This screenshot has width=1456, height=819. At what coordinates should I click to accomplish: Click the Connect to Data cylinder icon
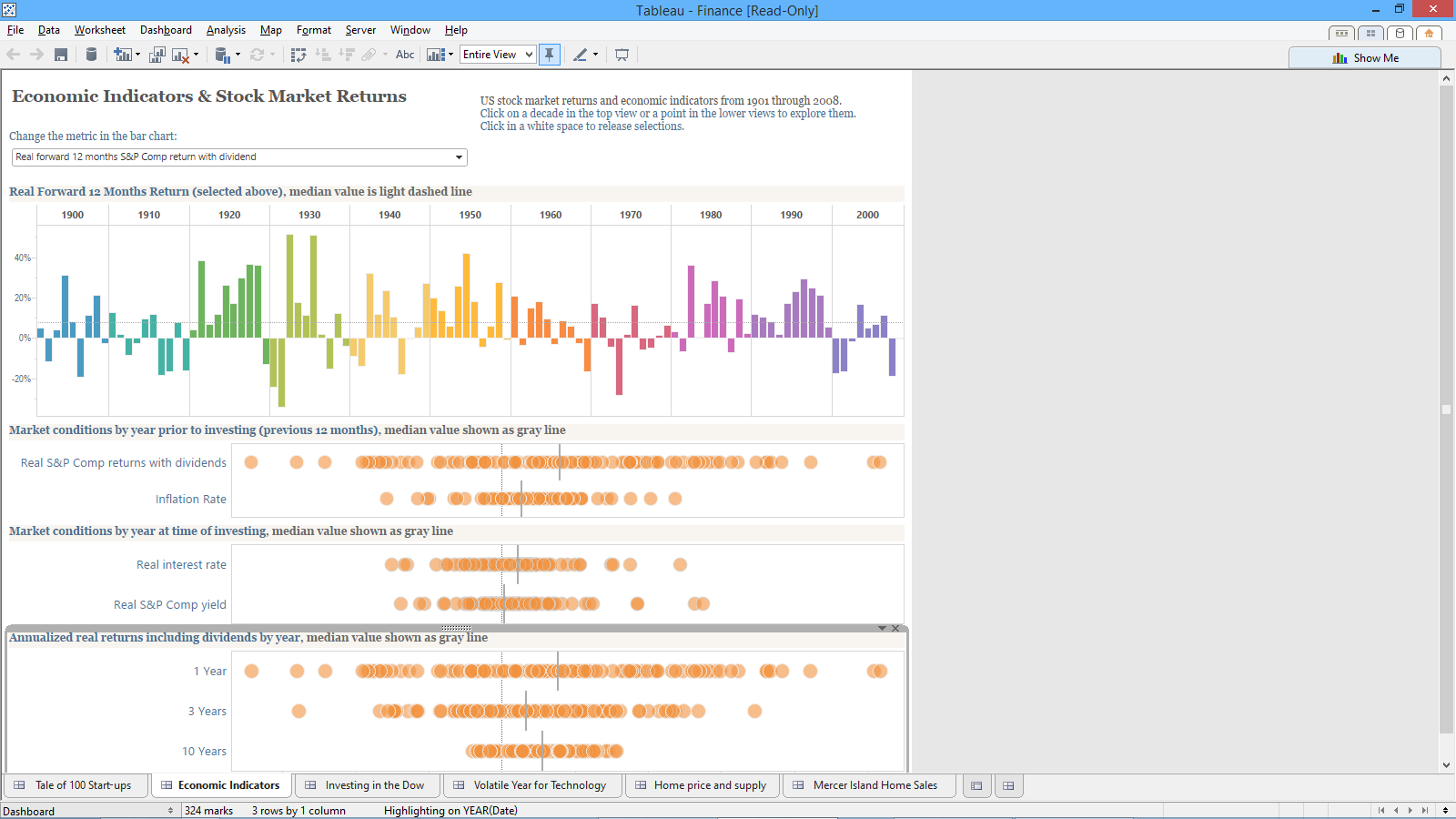click(x=91, y=55)
